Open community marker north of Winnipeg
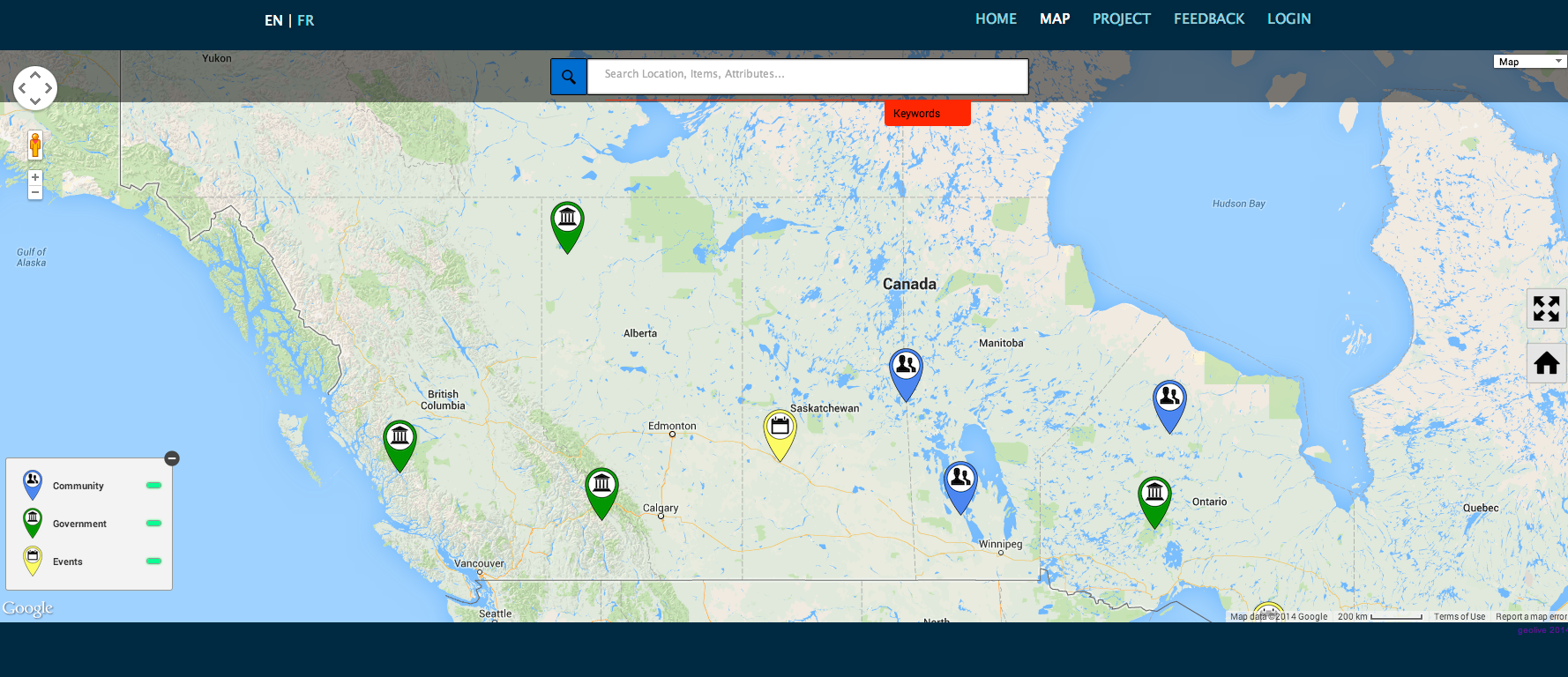This screenshot has height=677, width=1568. point(960,487)
